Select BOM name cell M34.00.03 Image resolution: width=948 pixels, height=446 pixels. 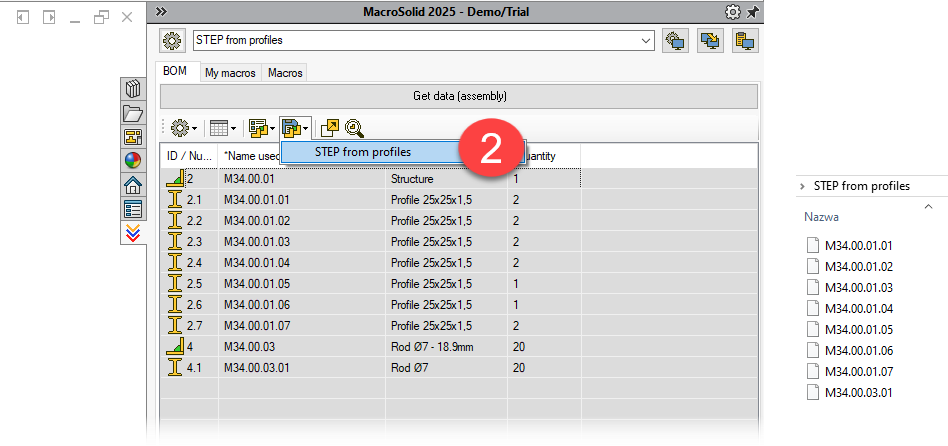(302, 347)
